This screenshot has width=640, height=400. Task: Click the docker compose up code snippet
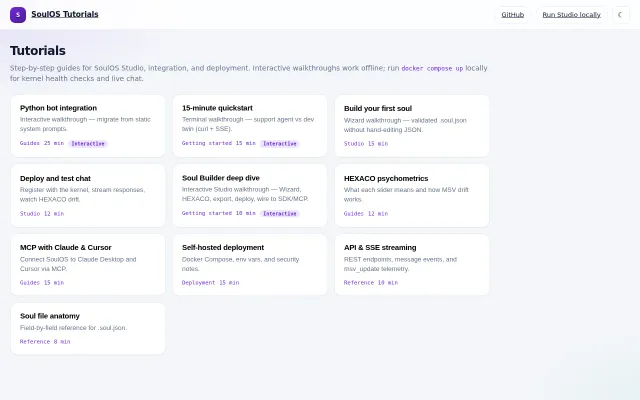[432, 68]
